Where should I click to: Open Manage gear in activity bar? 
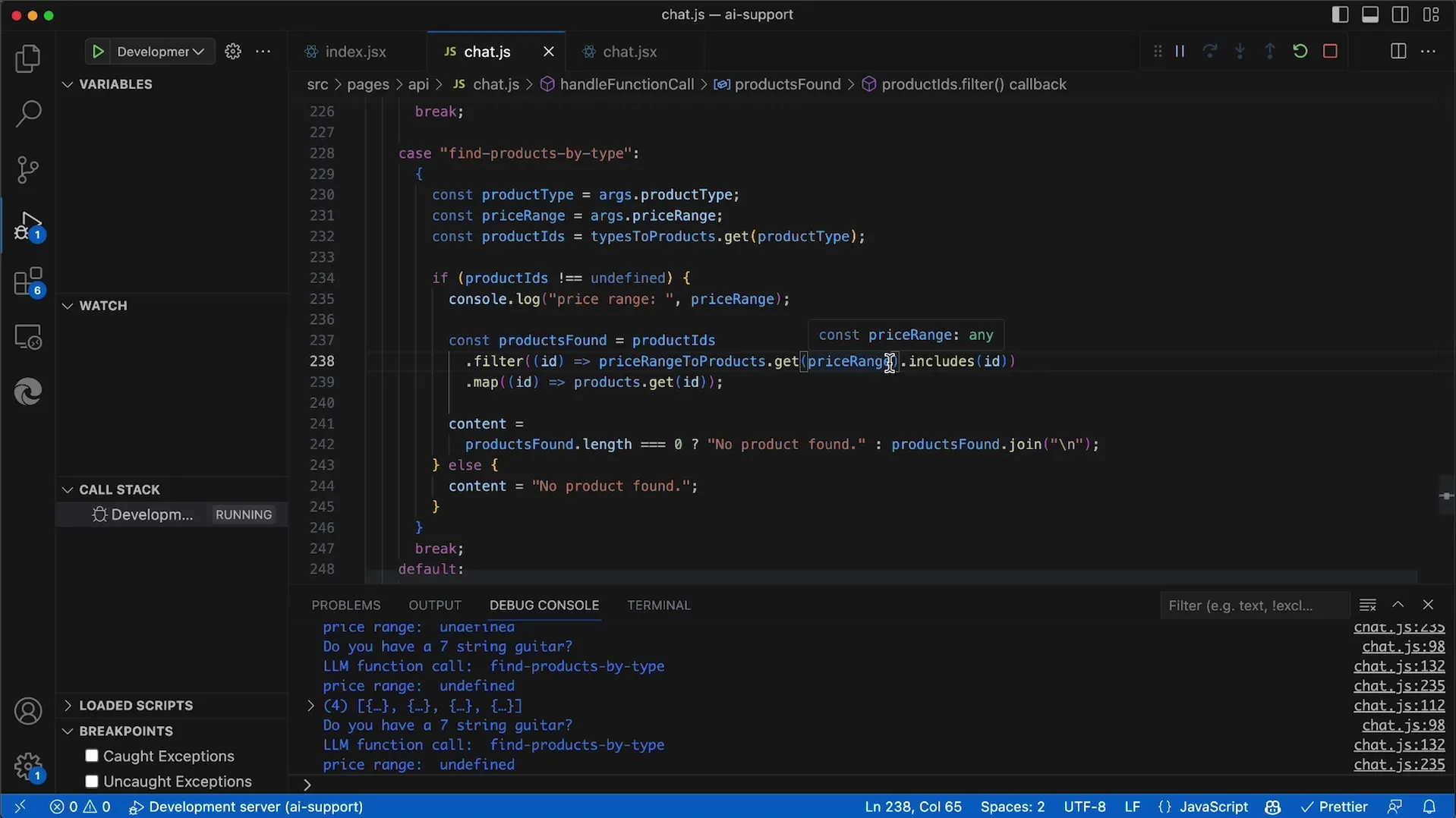pyautogui.click(x=29, y=767)
